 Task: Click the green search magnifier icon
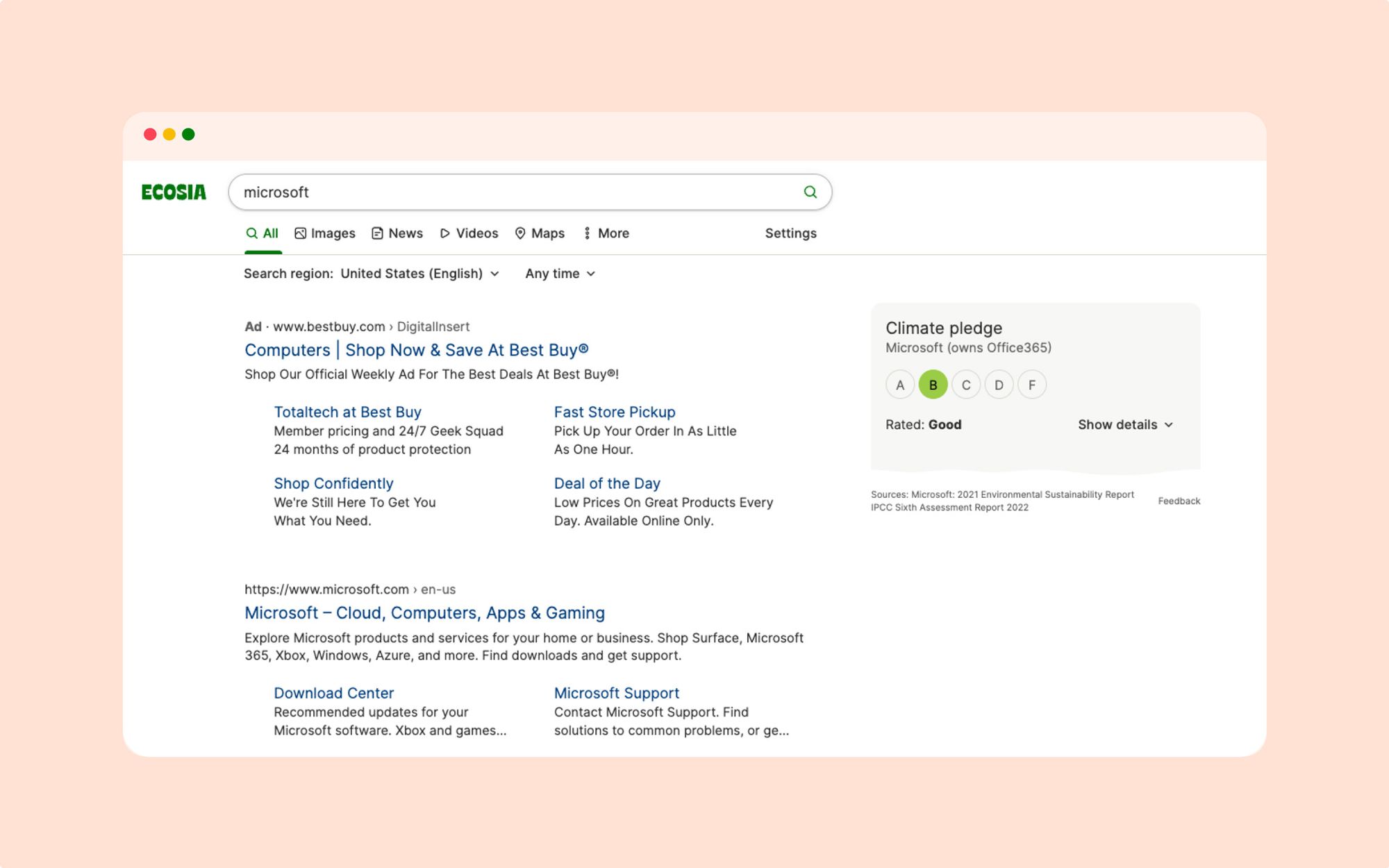[810, 192]
